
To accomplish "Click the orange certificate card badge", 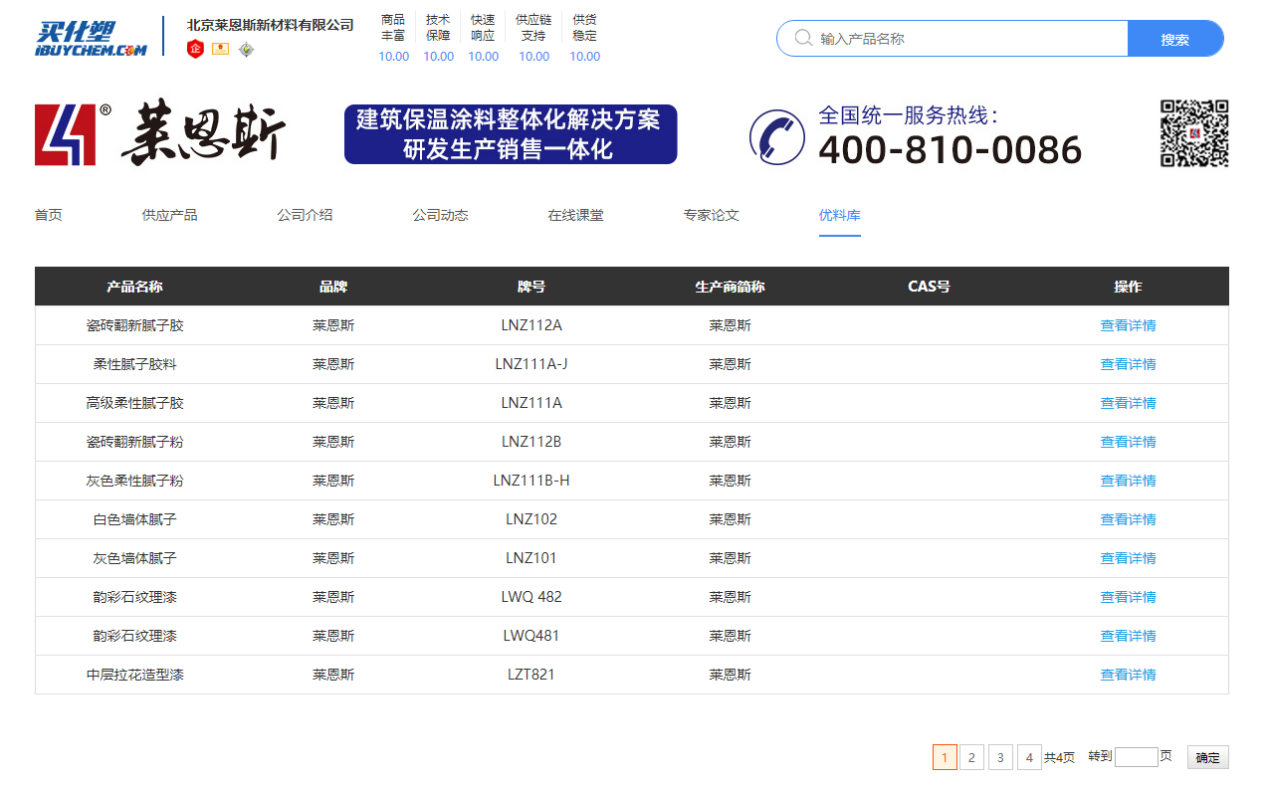I will point(220,49).
